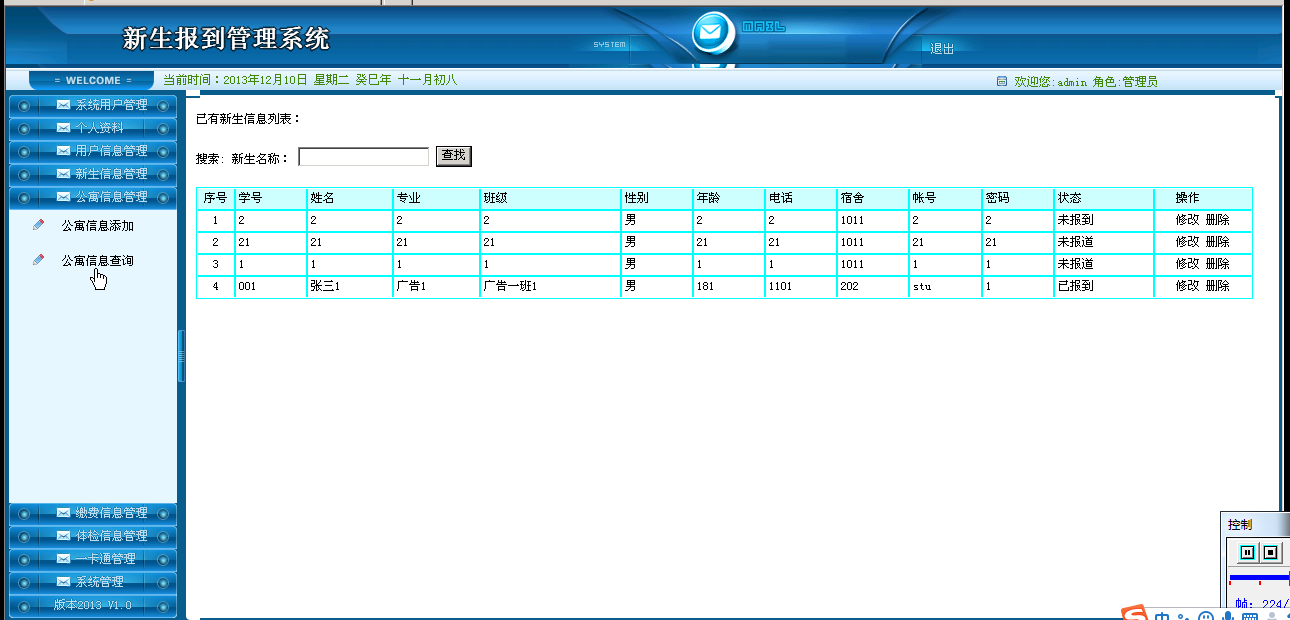This screenshot has width=1290, height=620.
Task: Click the 操作 column header
Action: click(1202, 198)
